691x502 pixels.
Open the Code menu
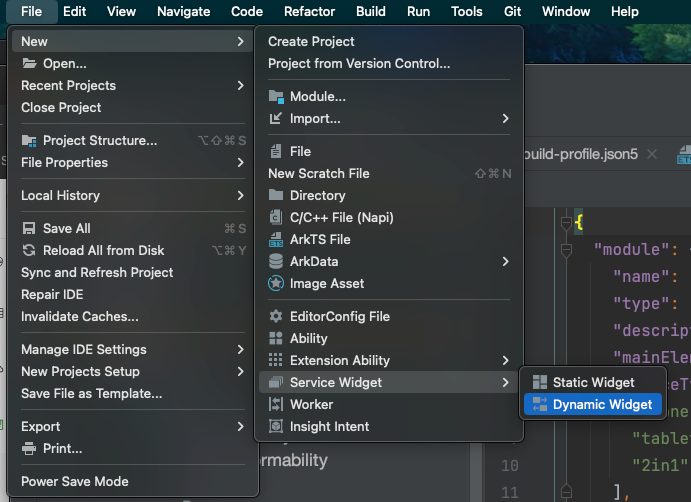(x=247, y=11)
